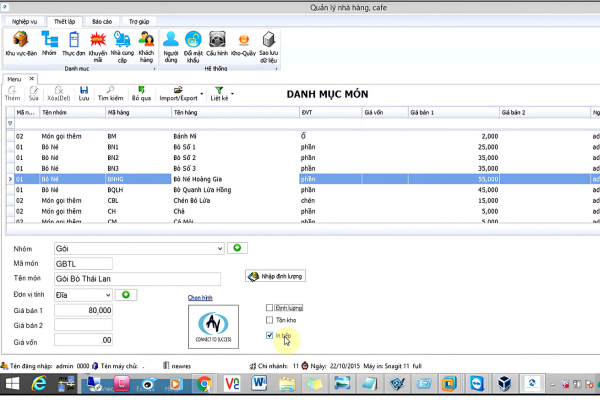Click the Đổi mật khẩu password icon
The height and width of the screenshot is (400, 600).
coord(193,47)
